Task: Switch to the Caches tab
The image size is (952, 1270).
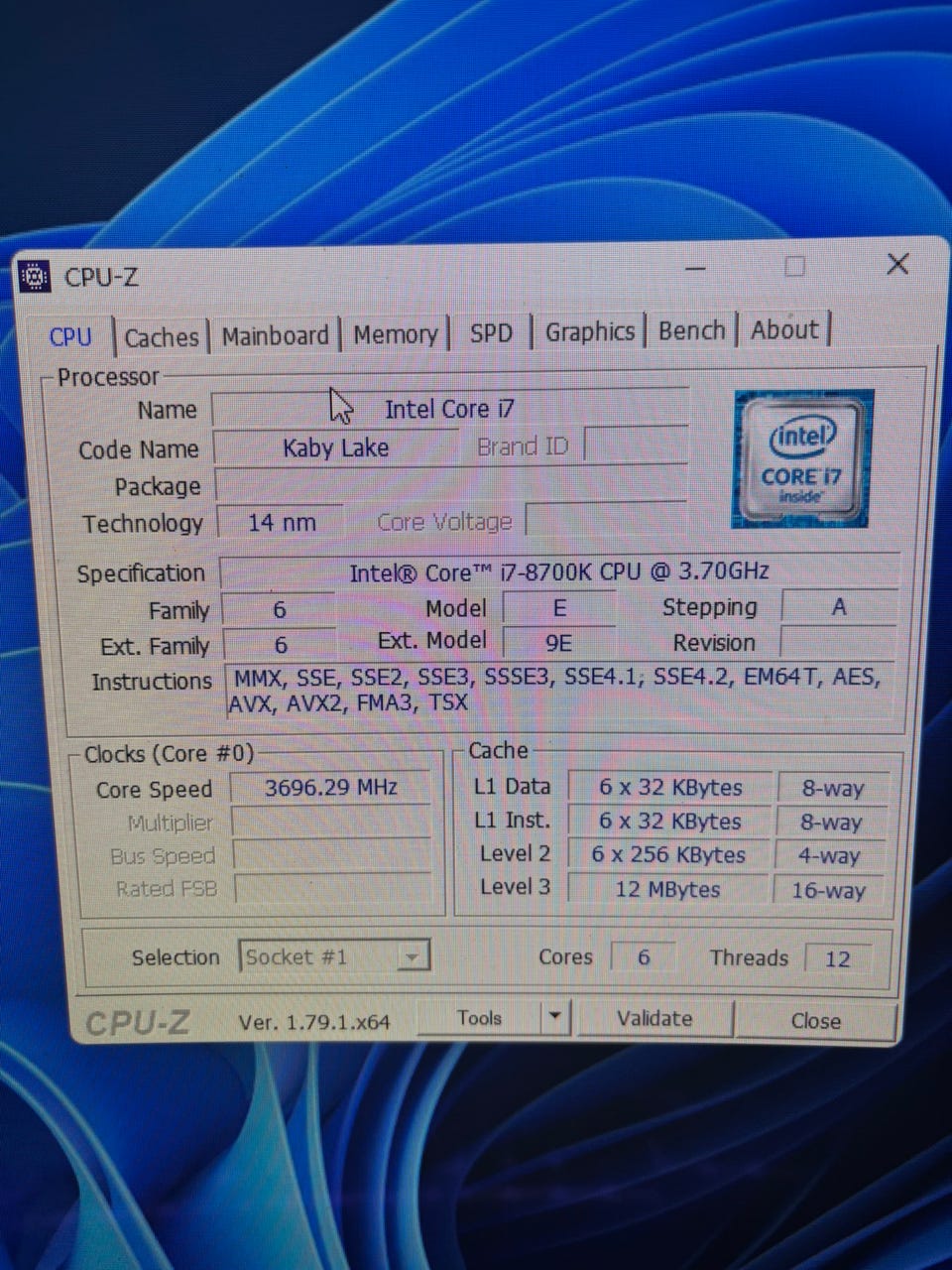Action: pyautogui.click(x=161, y=337)
